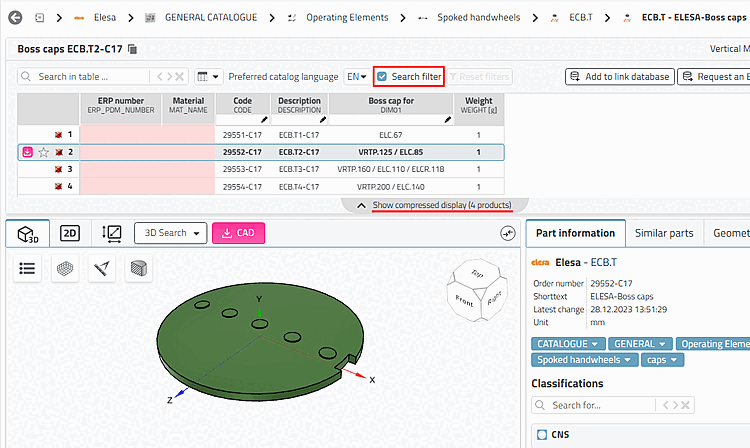
Task: Toggle the wireframe sphere display icon
Action: (x=65, y=268)
